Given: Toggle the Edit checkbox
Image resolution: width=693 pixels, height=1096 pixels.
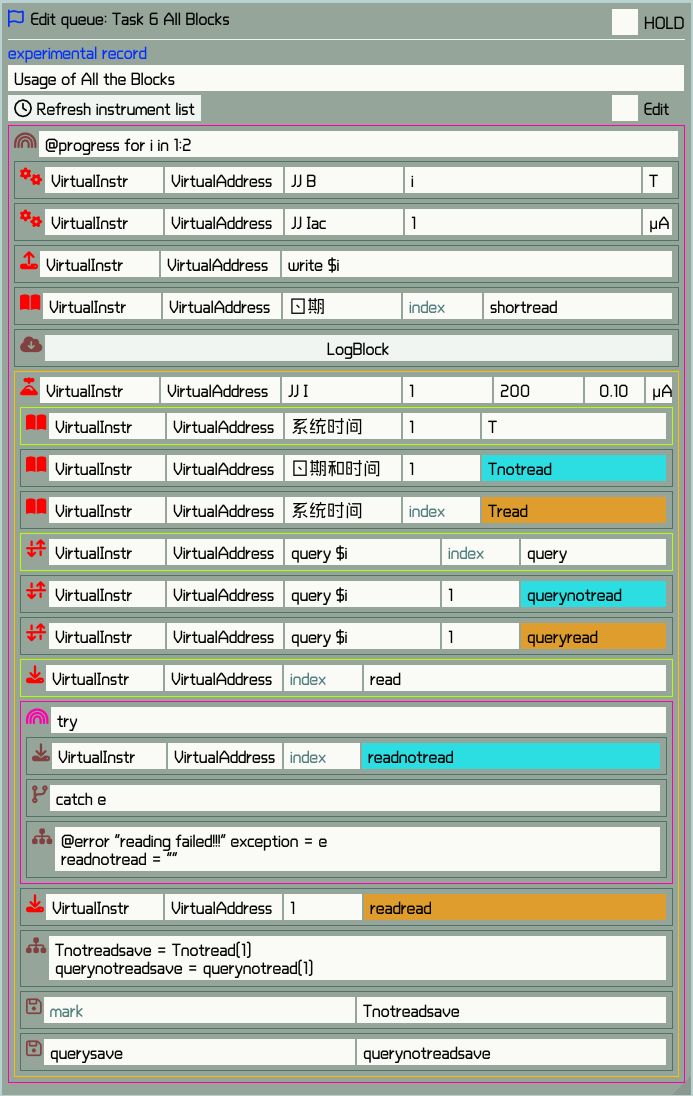Looking at the screenshot, I should point(624,108).
